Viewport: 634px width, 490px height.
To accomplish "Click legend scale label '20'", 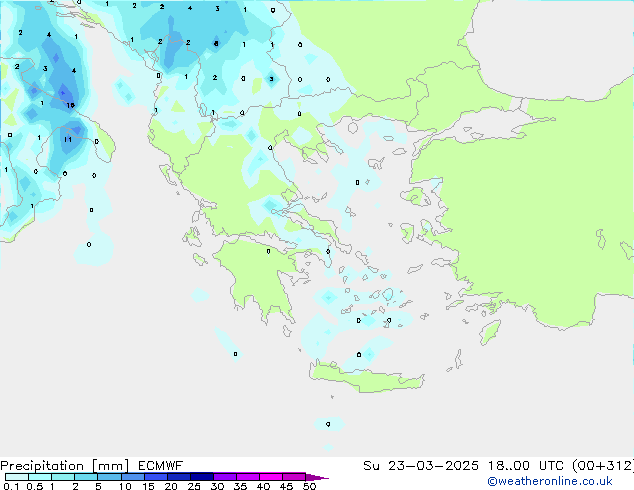I will coord(171,486).
